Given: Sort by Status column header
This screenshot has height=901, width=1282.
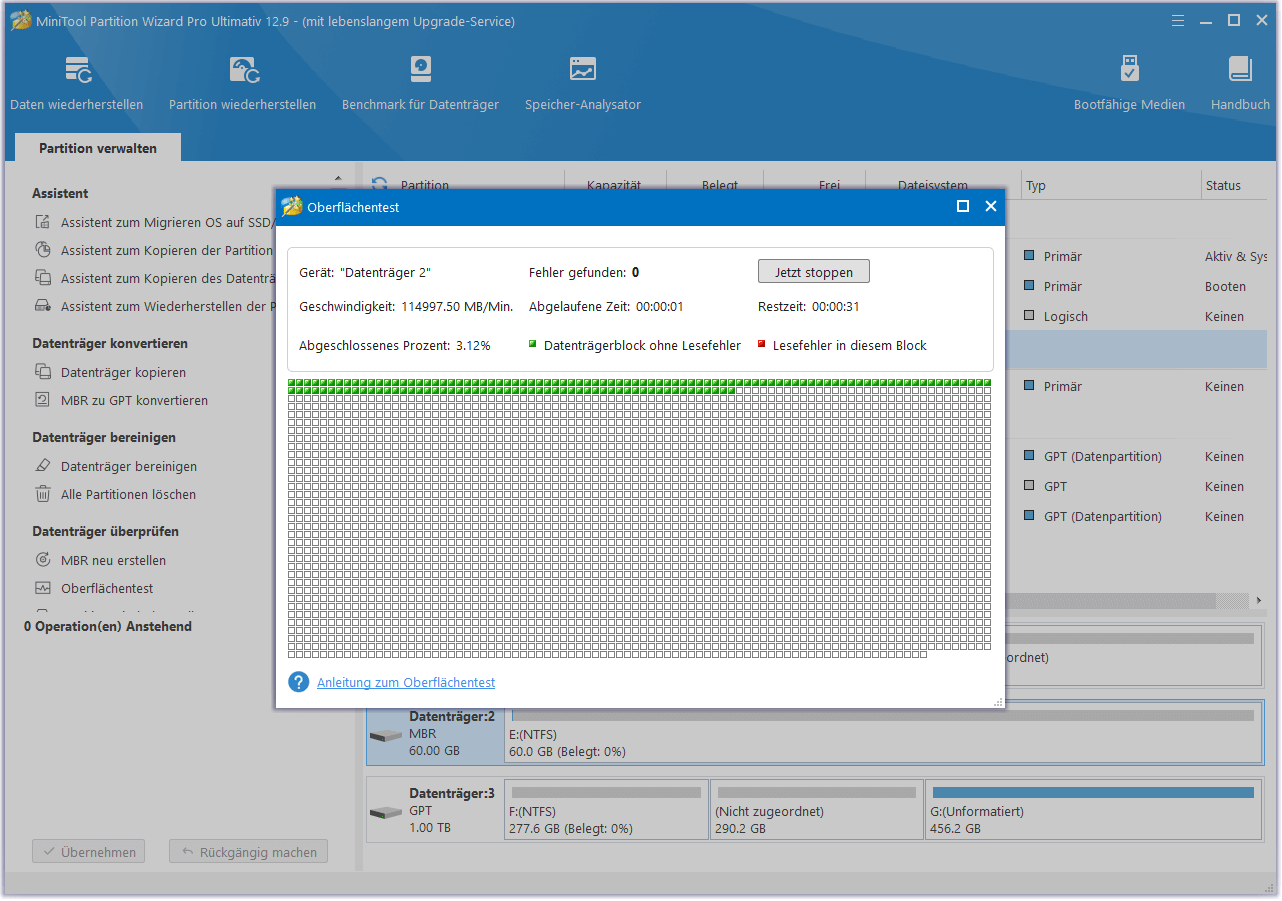Looking at the screenshot, I should coord(1223,185).
